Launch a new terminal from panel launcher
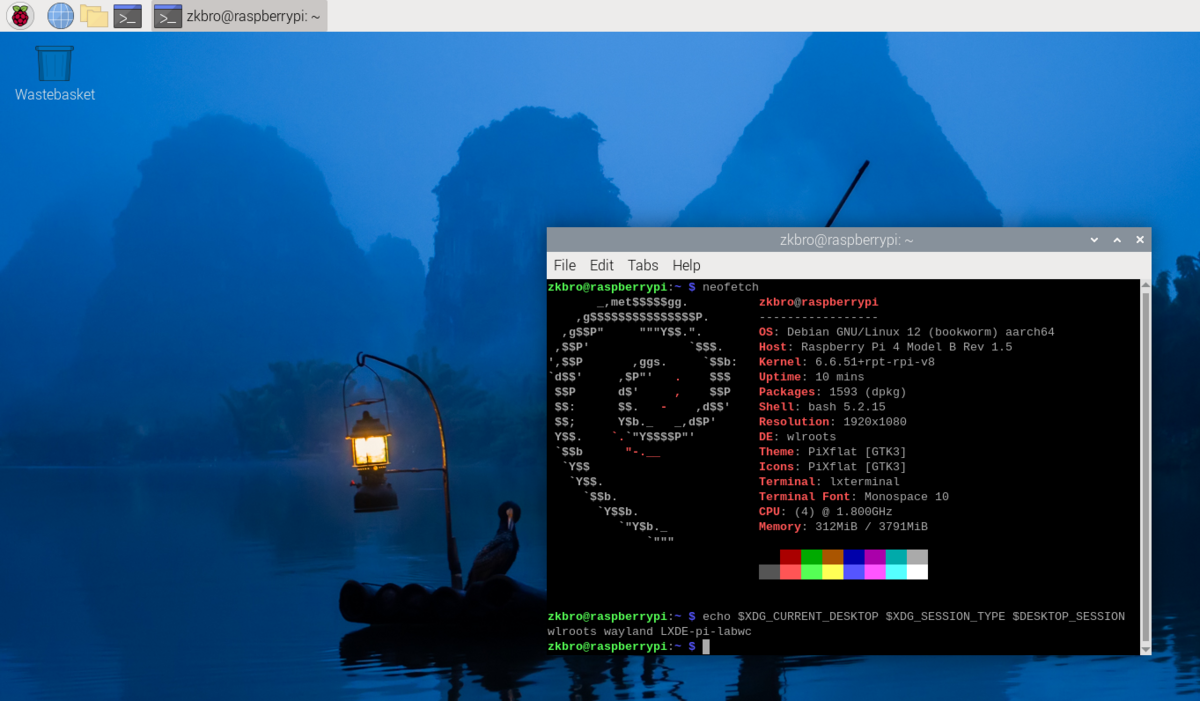Image resolution: width=1200 pixels, height=701 pixels. [x=127, y=16]
